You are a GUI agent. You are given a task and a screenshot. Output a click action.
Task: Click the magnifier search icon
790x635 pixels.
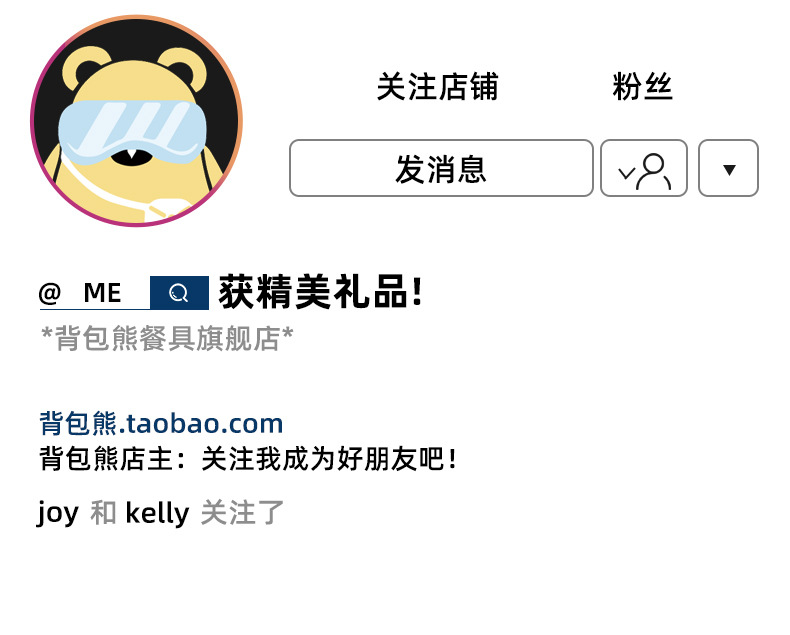point(179,293)
